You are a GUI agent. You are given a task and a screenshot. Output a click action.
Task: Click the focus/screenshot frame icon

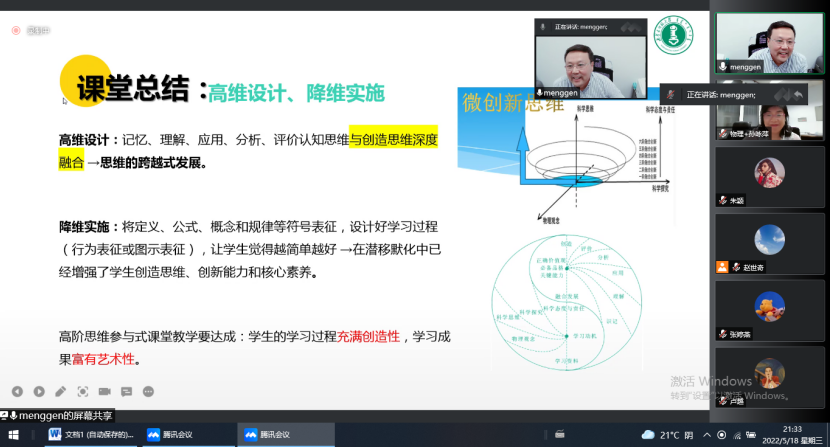coord(83,391)
